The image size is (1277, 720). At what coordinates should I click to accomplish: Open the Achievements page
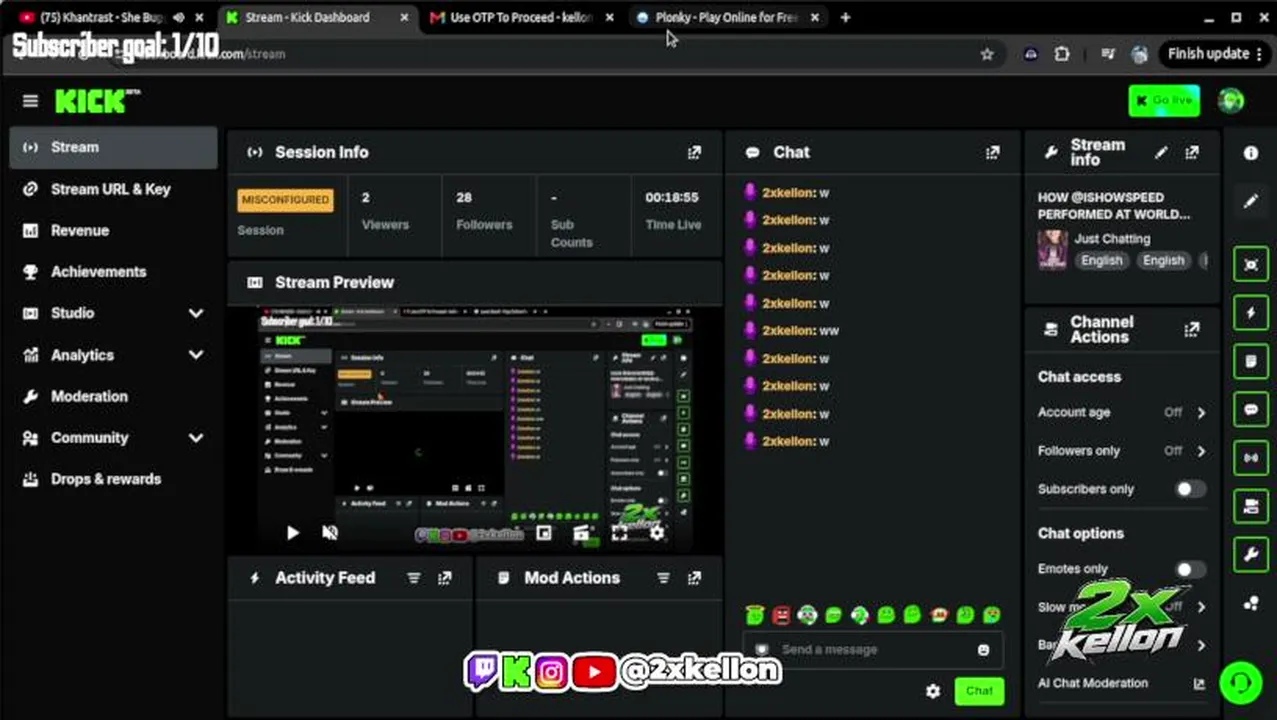[x=115, y=272]
